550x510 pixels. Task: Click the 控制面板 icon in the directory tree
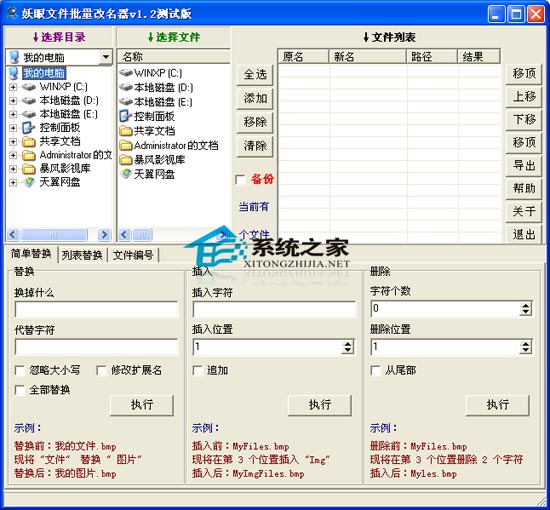(28, 128)
